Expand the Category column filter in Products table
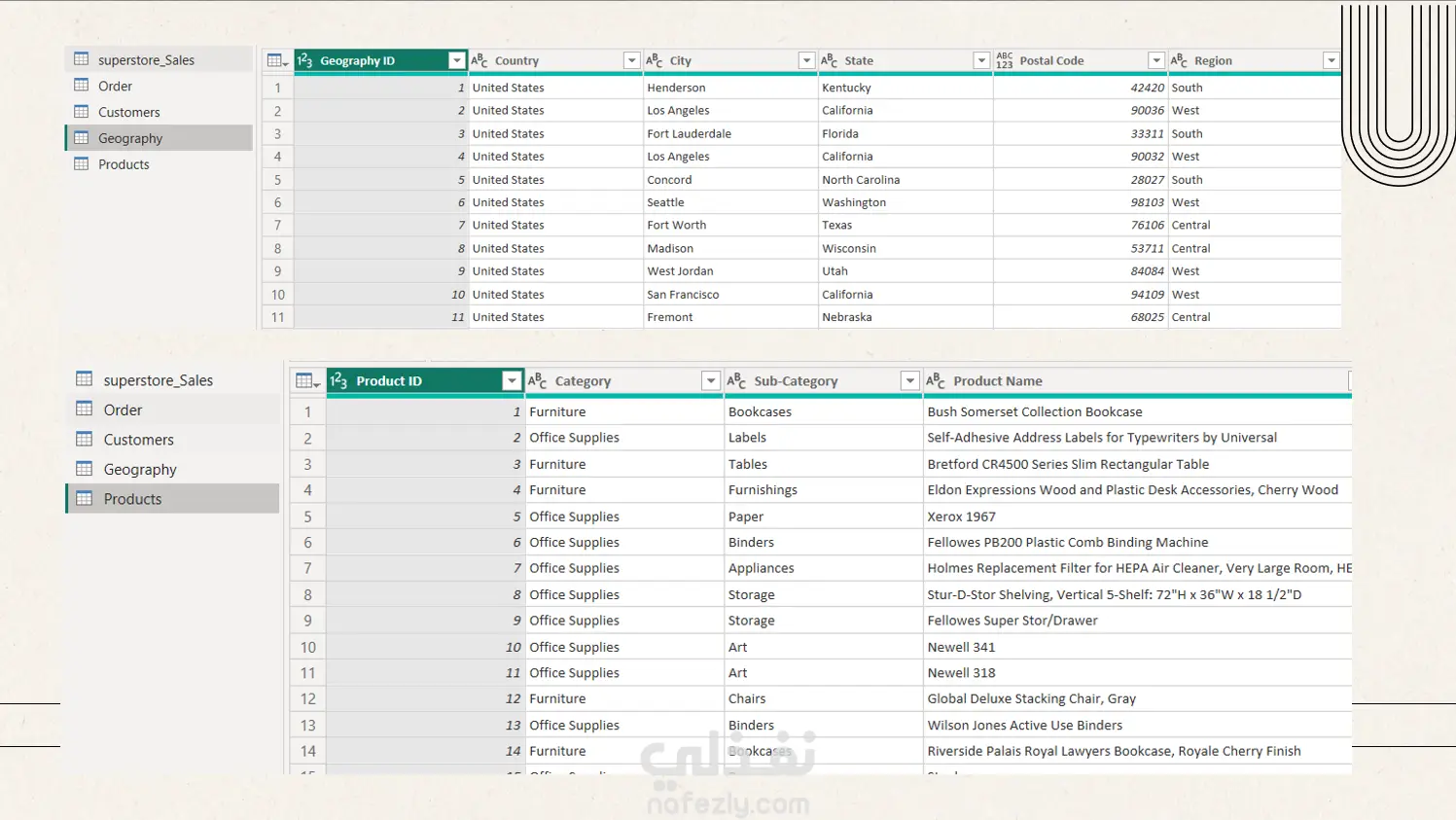Image resolution: width=1456 pixels, height=820 pixels. click(711, 381)
